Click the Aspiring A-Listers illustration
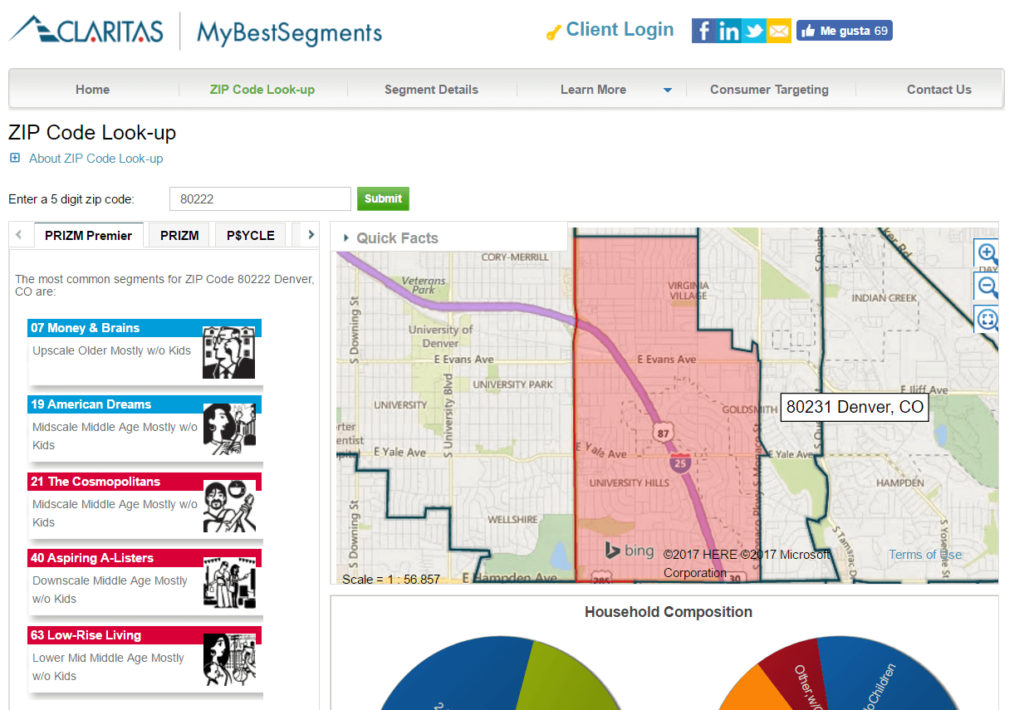This screenshot has width=1024, height=710. point(229,583)
